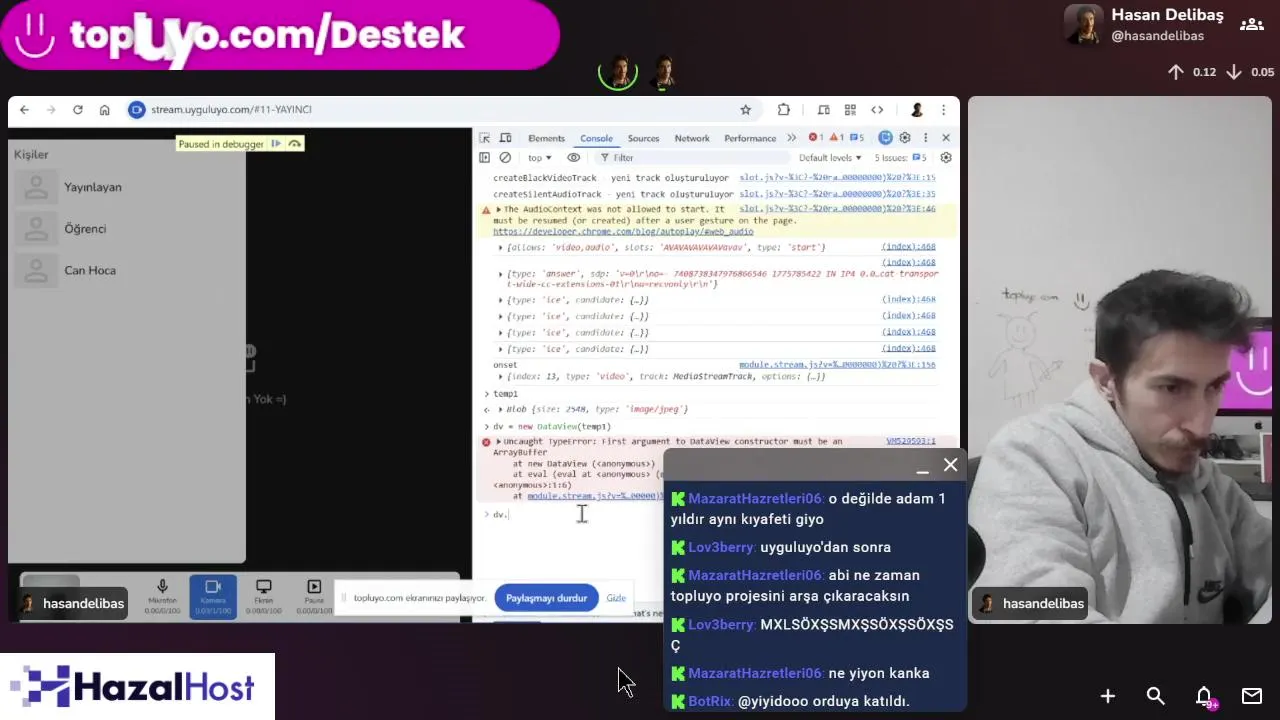Switch to the Elements tab

click(x=546, y=138)
